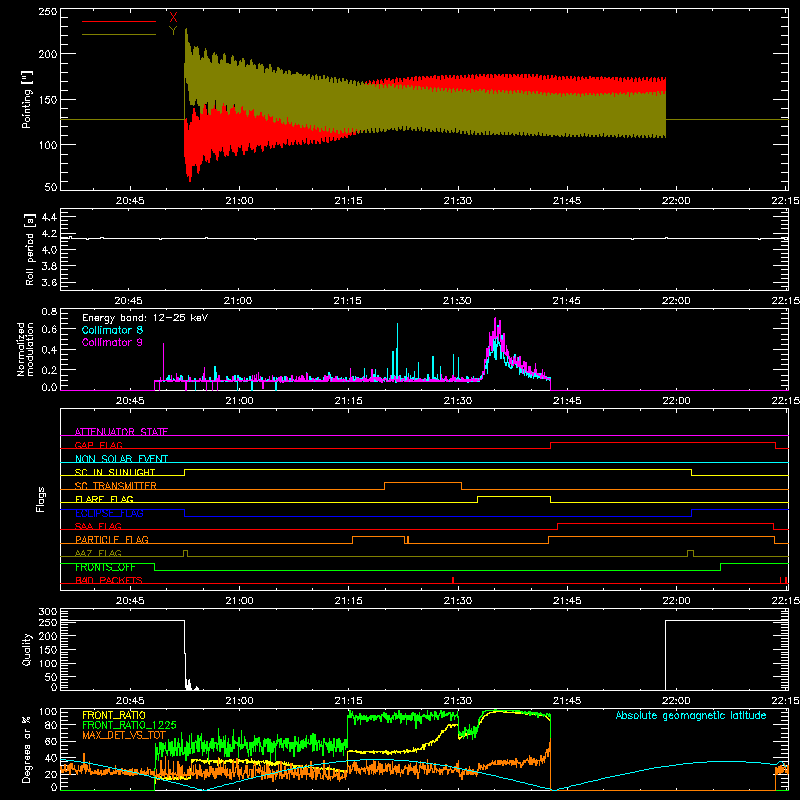Click the 21:00 tick under quality plot

pos(239,701)
